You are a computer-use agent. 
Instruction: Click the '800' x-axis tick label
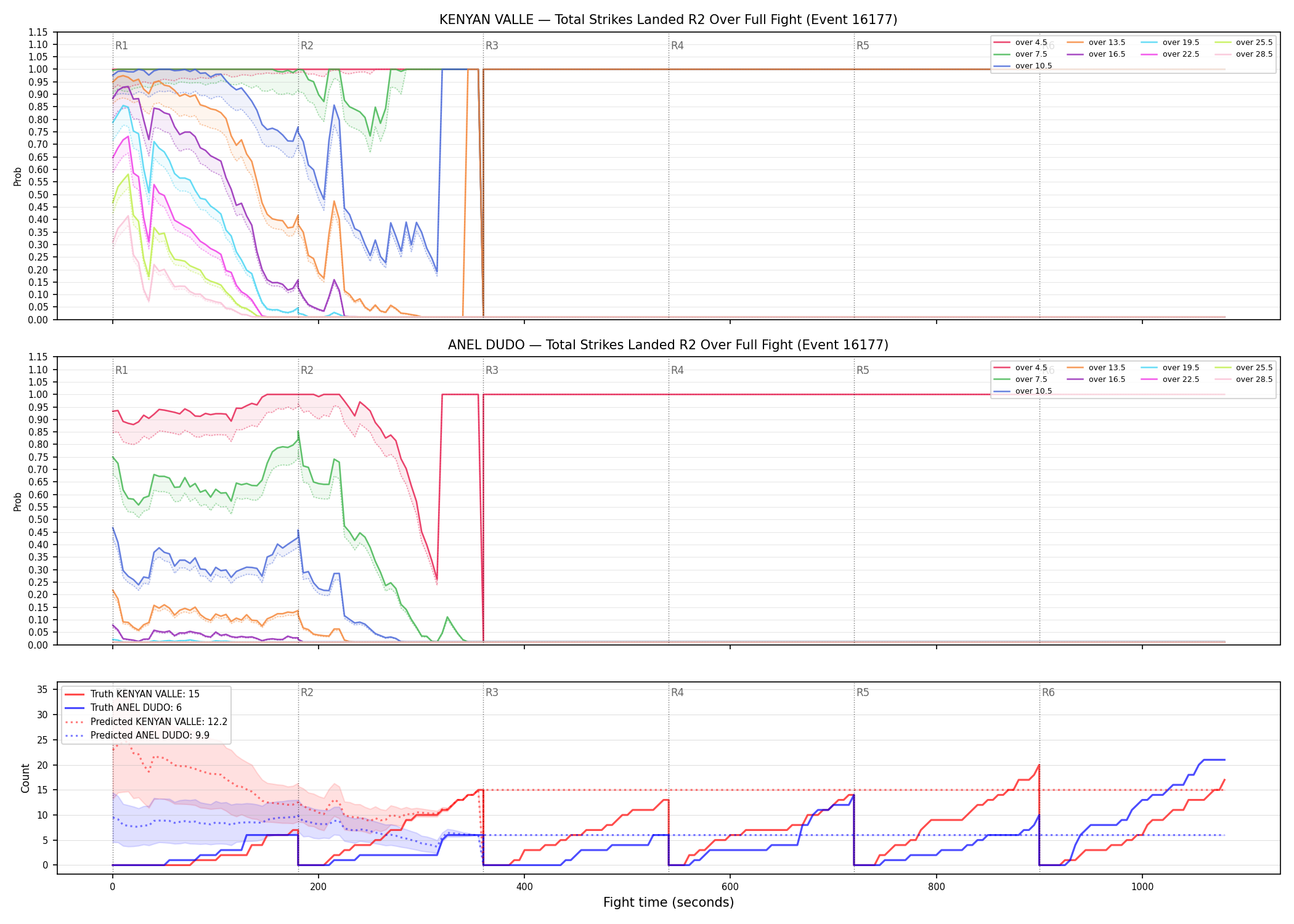pos(937,887)
